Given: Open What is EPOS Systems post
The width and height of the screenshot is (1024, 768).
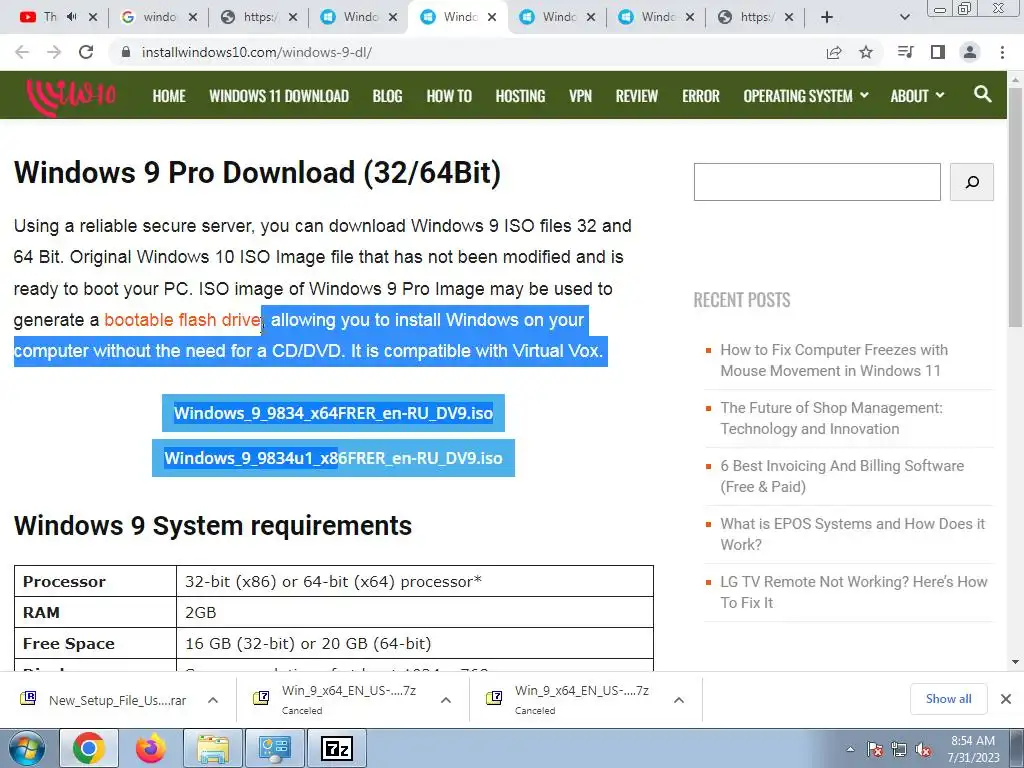Looking at the screenshot, I should coord(852,534).
